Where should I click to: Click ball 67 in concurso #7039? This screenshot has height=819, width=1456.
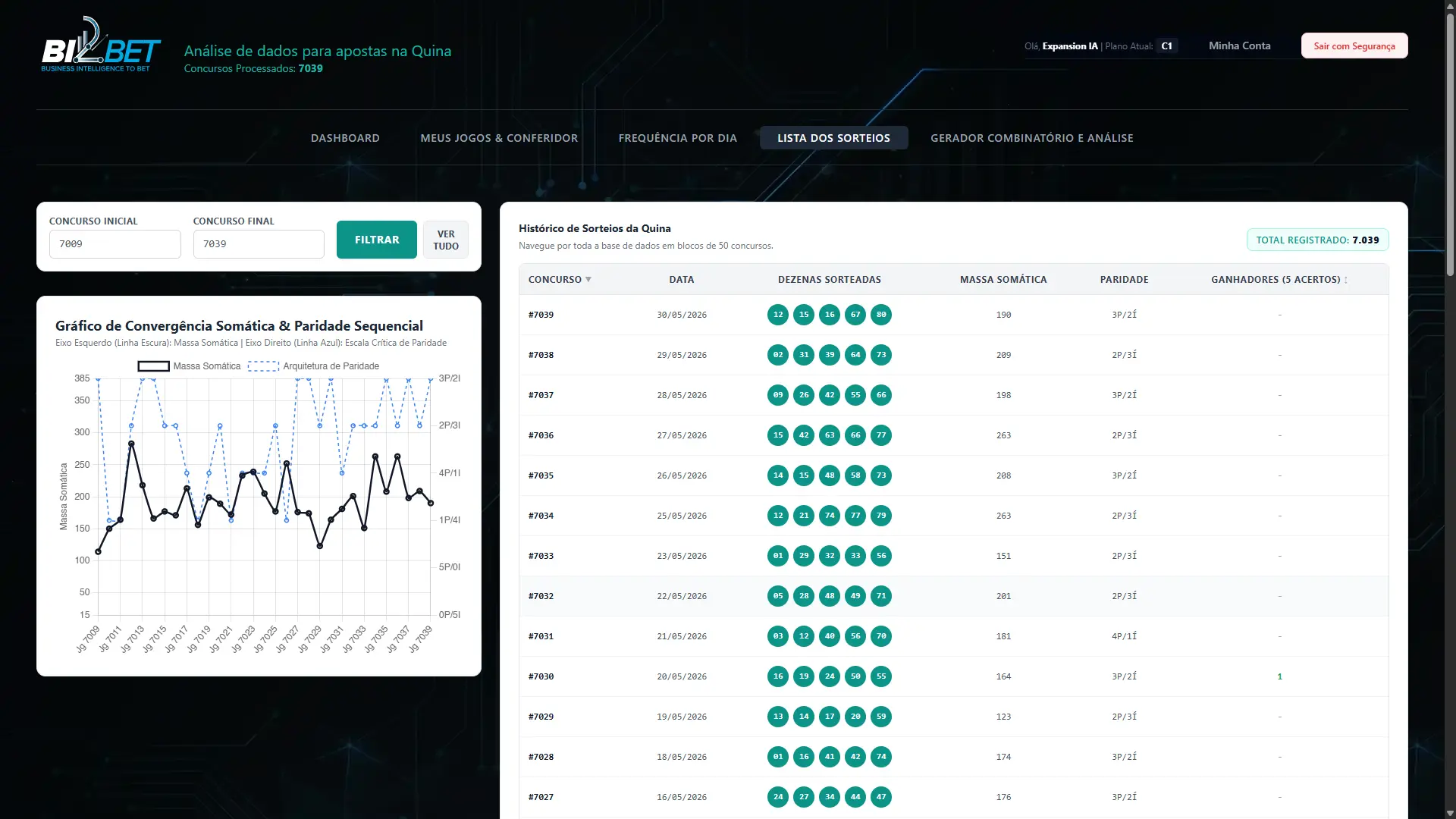(855, 315)
